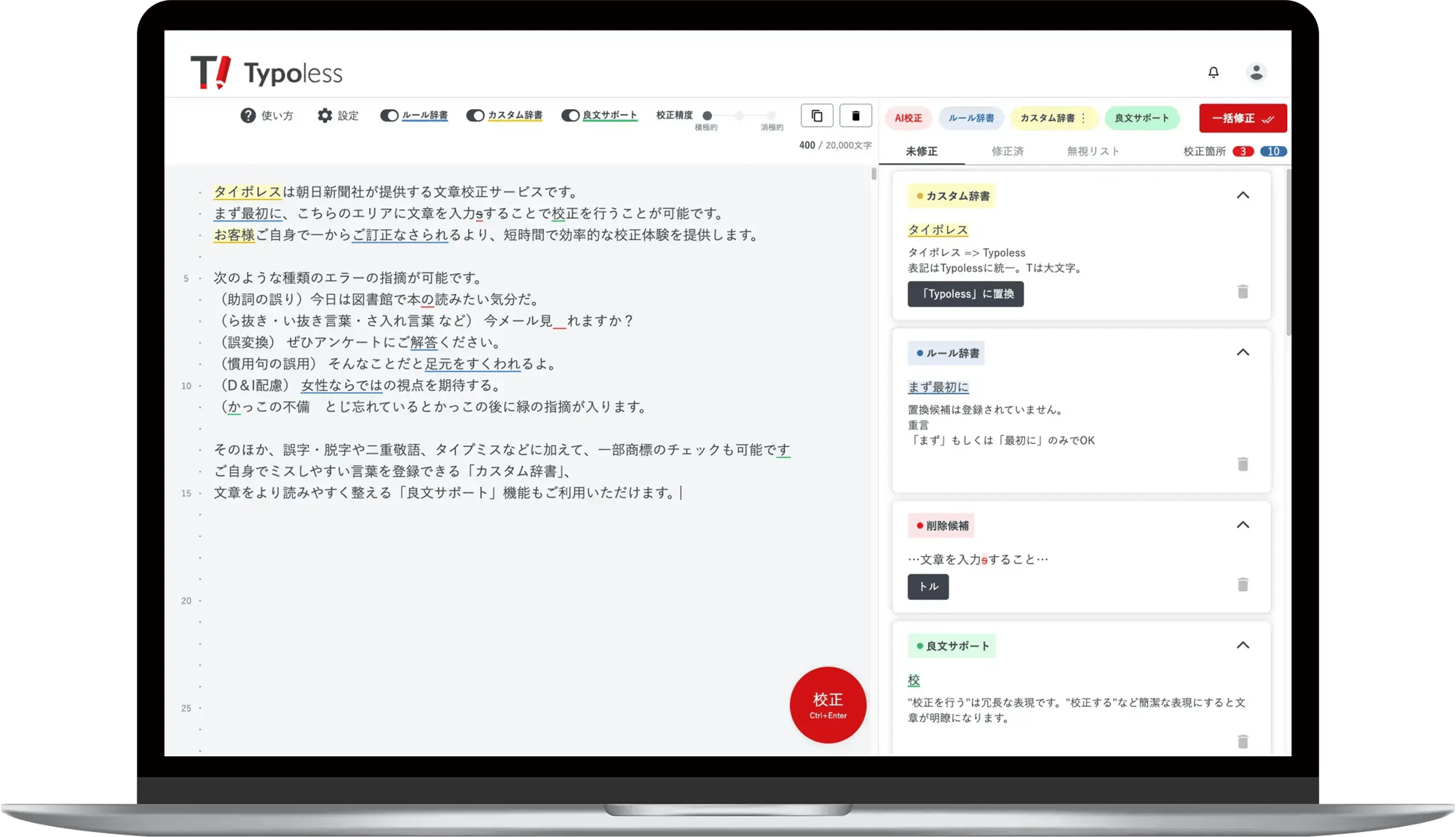This screenshot has height=837, width=1456.
Task: Set 校正精度 slider to 消極的 end
Action: (772, 116)
